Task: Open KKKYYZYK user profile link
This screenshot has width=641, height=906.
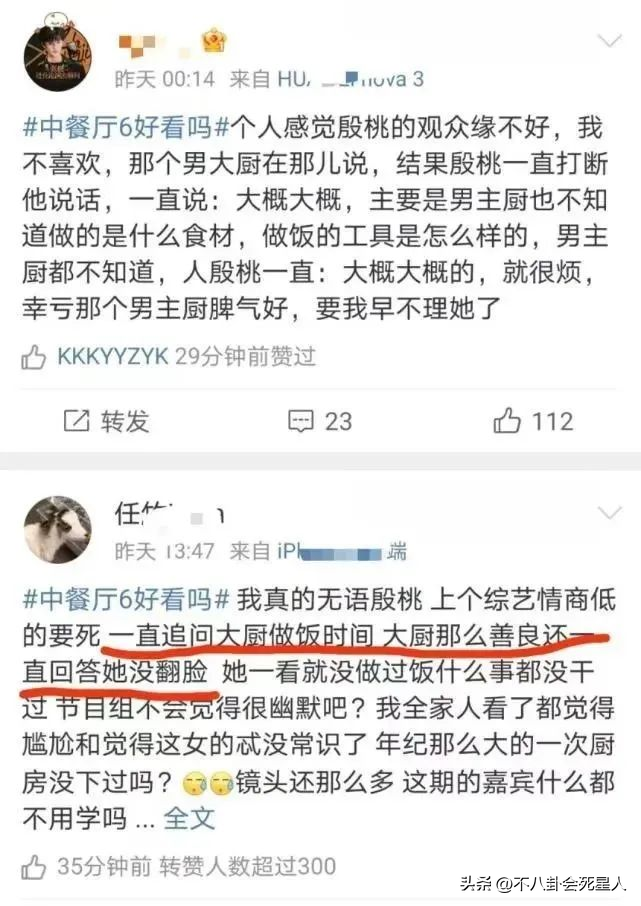Action: click(113, 357)
